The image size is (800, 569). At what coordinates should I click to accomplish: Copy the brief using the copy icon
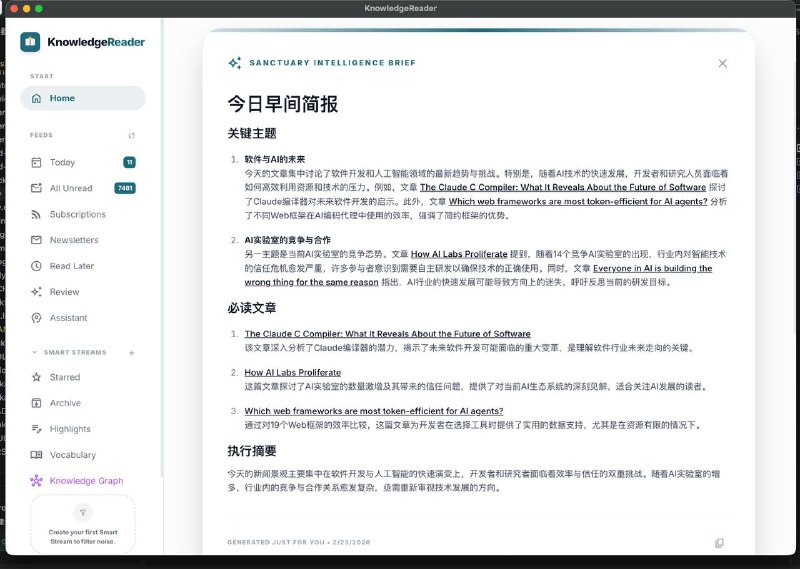click(719, 543)
